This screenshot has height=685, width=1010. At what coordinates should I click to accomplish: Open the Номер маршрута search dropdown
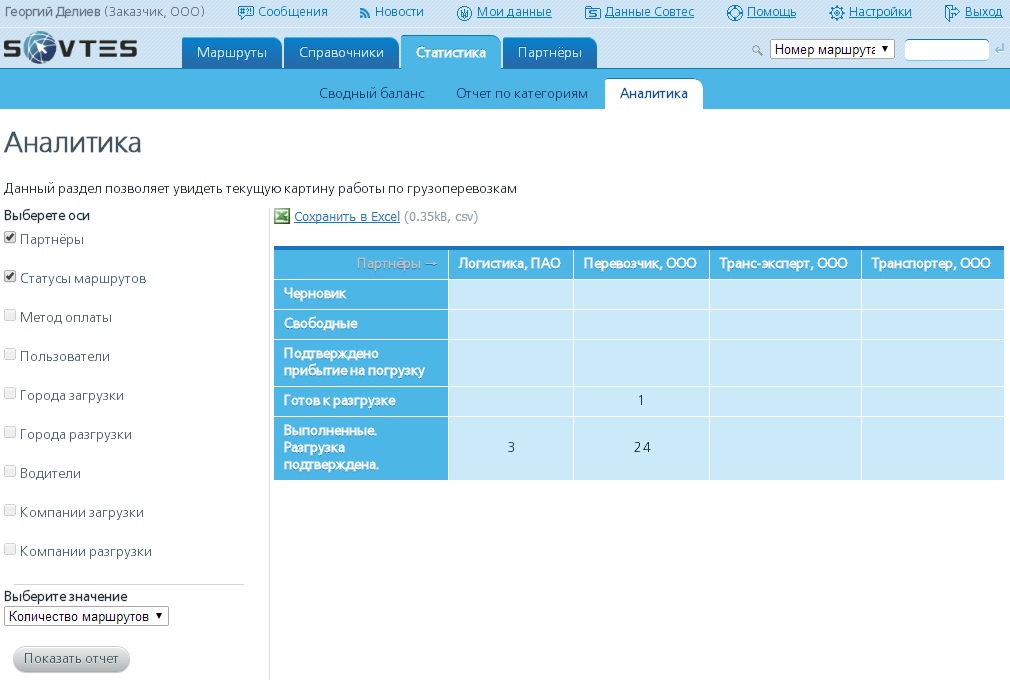point(832,49)
